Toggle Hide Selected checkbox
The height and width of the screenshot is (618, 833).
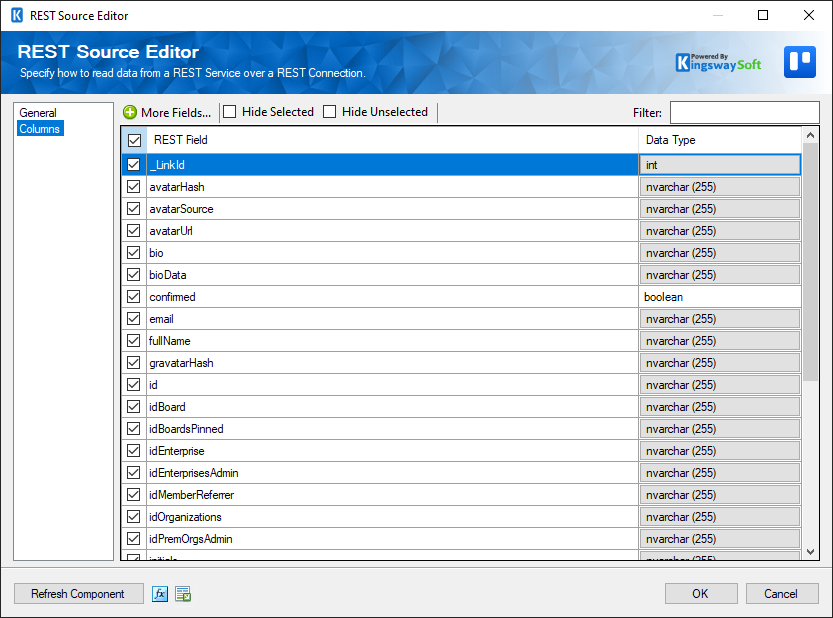[230, 112]
